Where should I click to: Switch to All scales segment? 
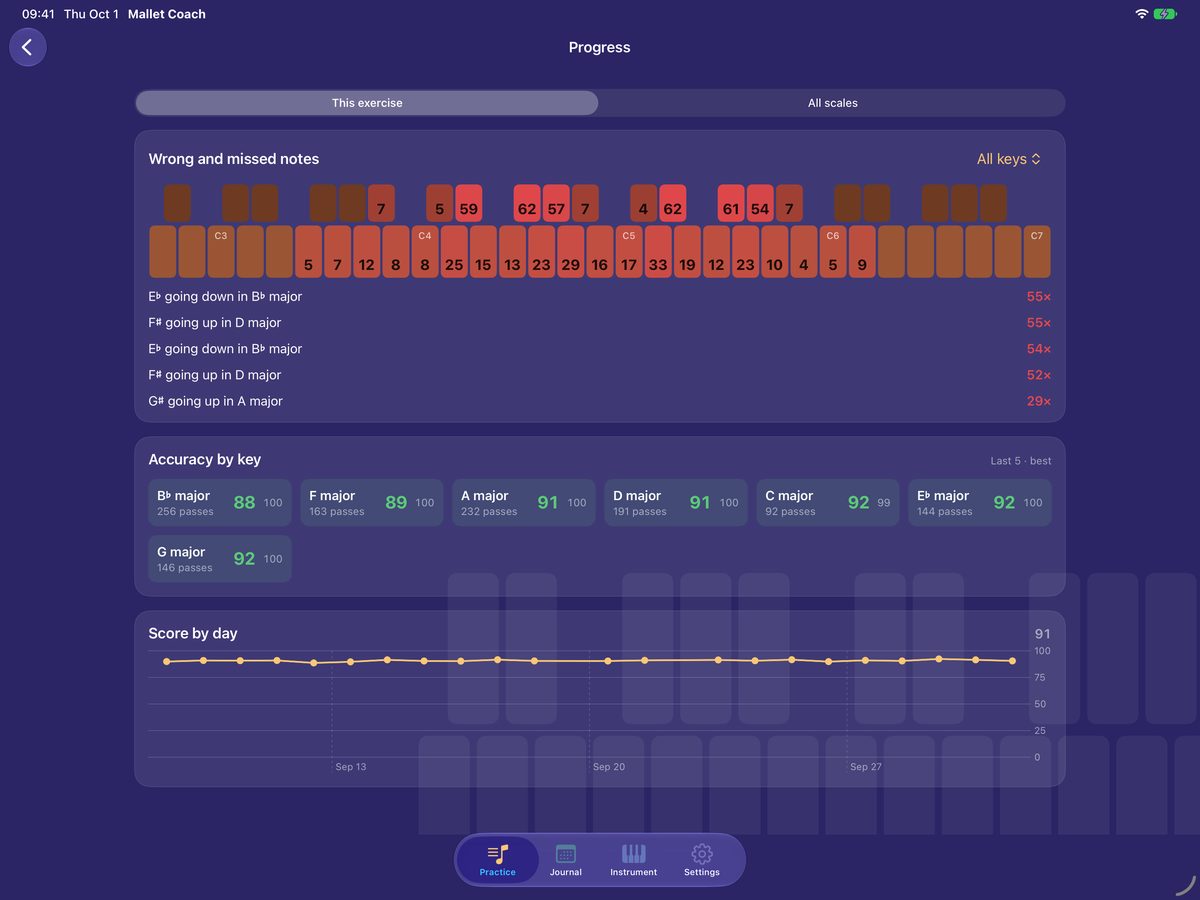[833, 103]
